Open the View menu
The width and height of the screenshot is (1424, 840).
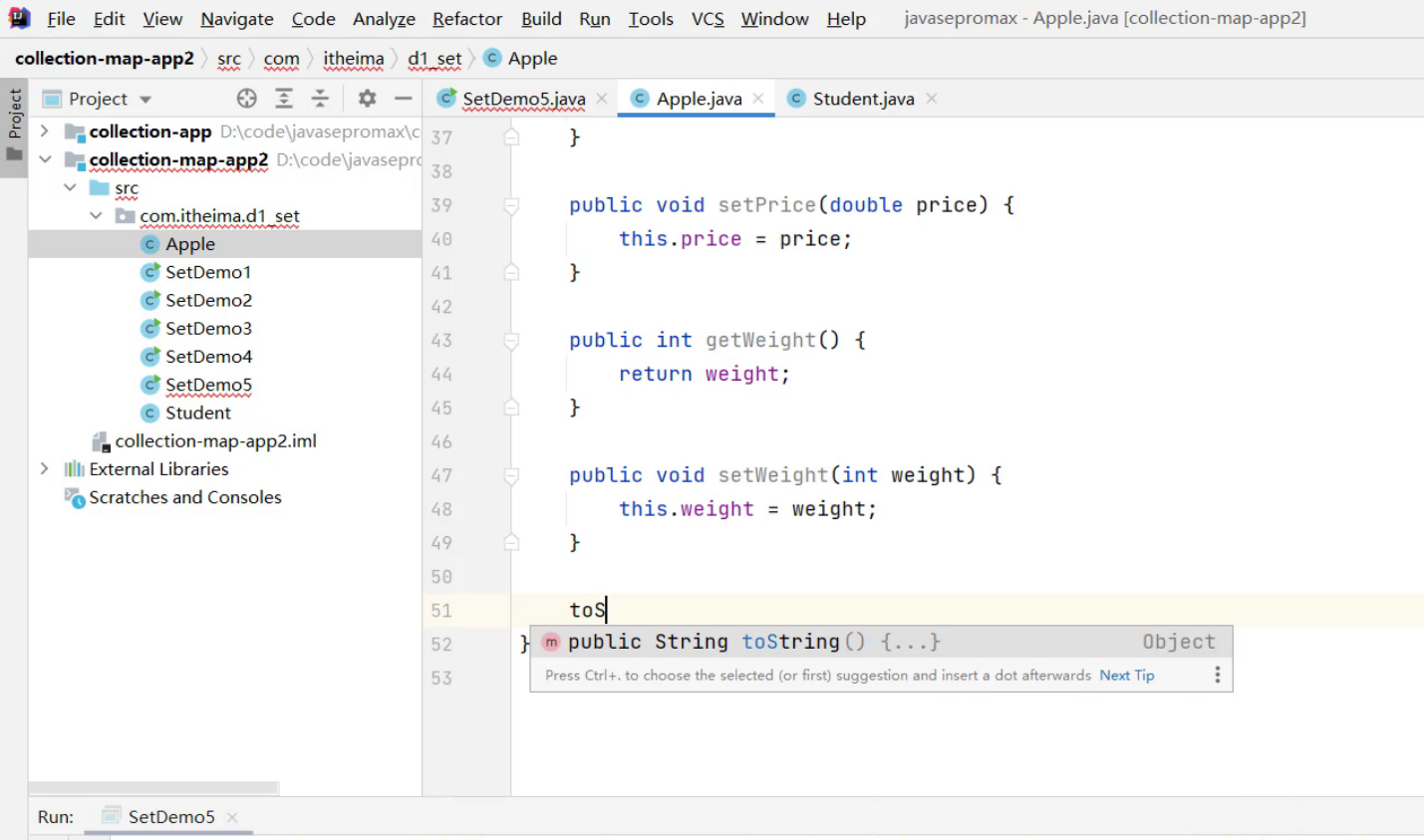162,19
